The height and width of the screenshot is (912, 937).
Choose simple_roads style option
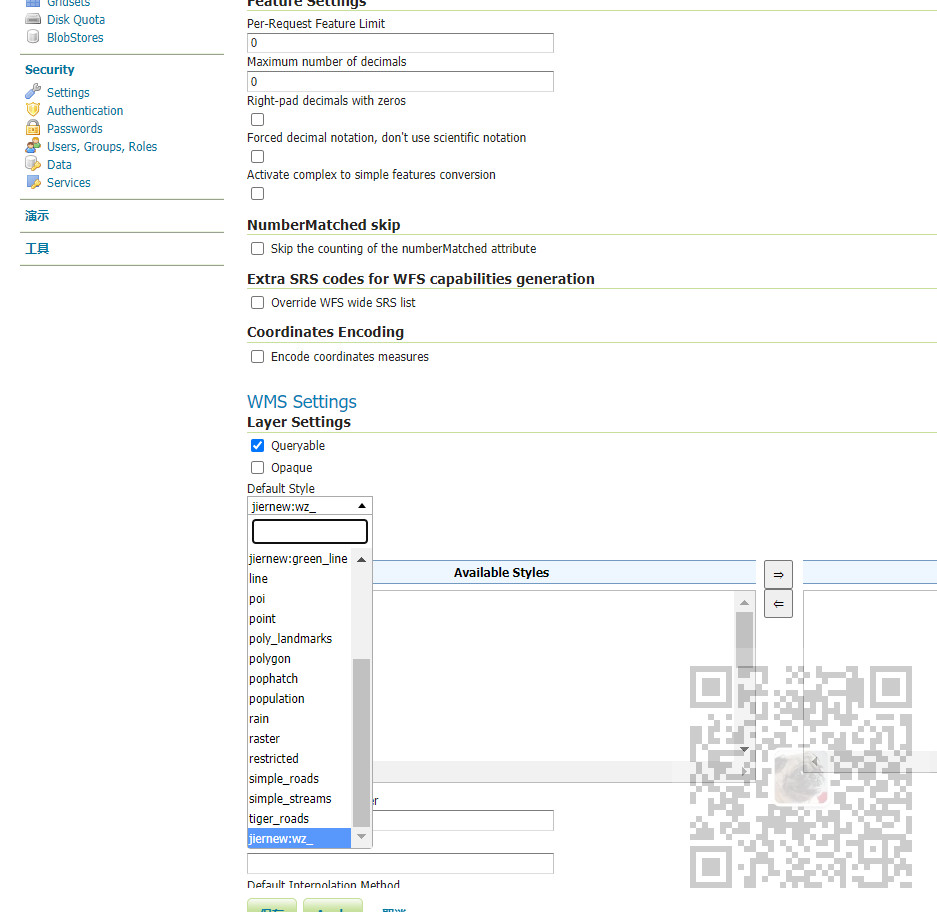(x=299, y=779)
